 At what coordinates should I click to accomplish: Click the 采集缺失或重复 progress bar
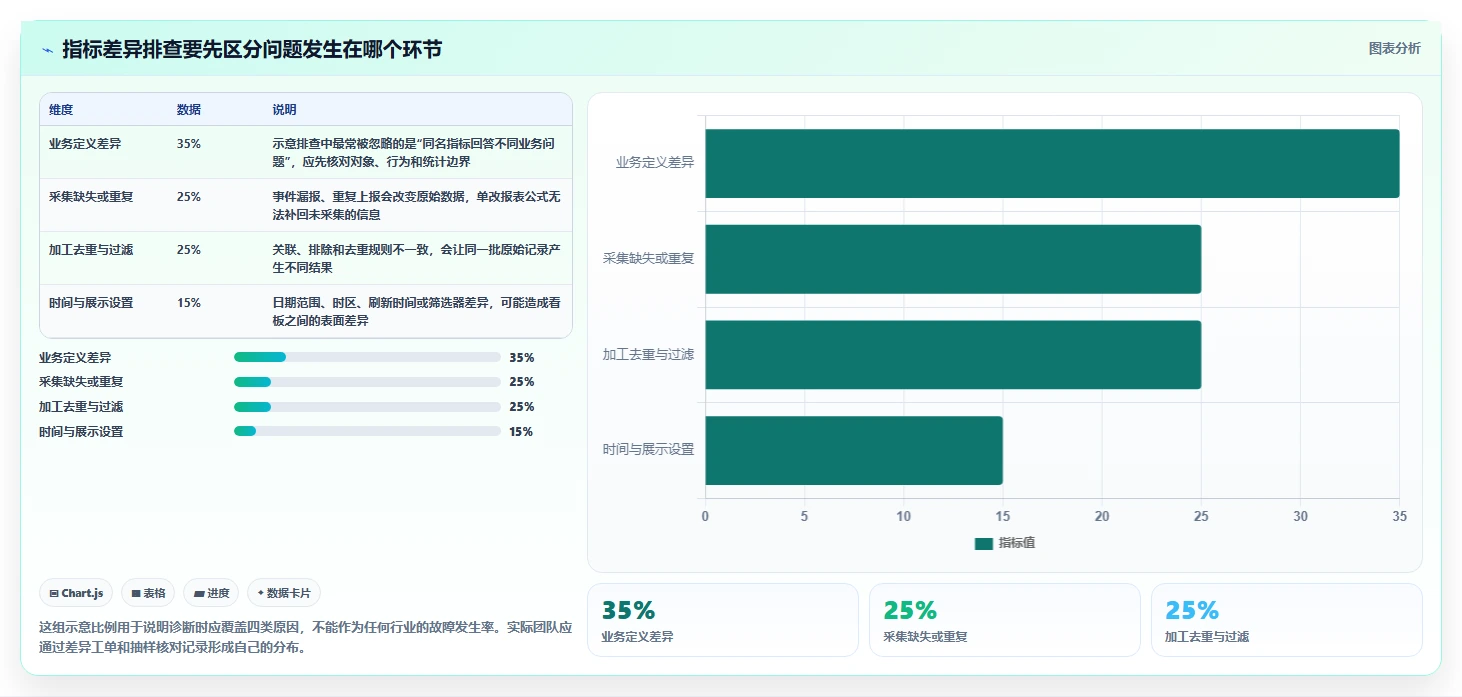click(x=367, y=382)
